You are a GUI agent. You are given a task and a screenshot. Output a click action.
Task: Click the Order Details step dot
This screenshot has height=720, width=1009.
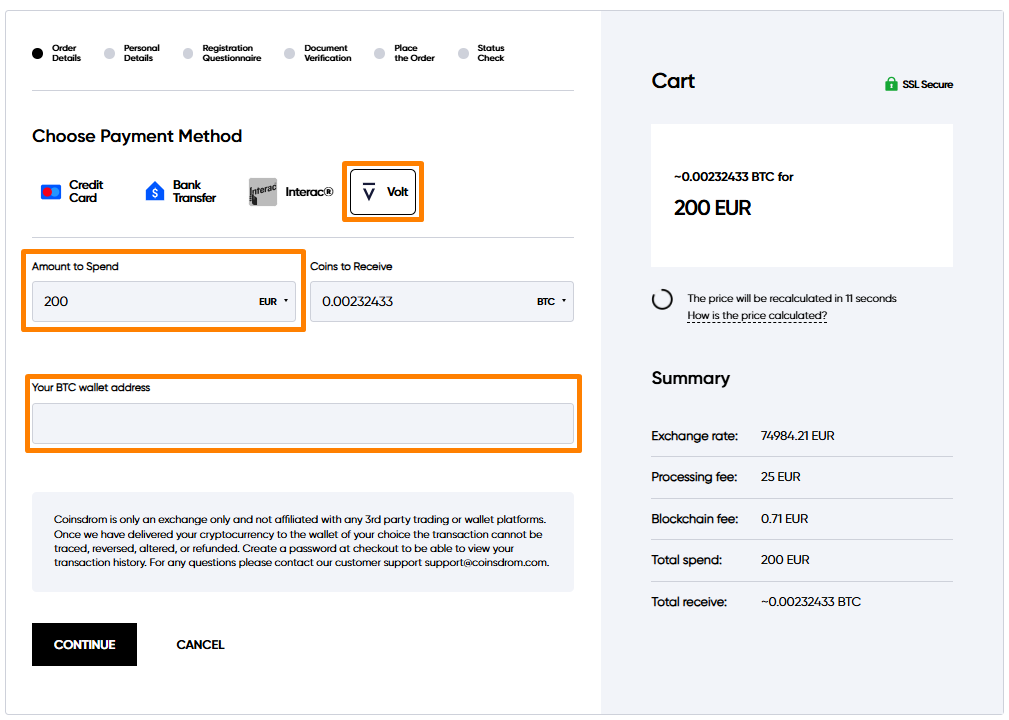coord(37,53)
